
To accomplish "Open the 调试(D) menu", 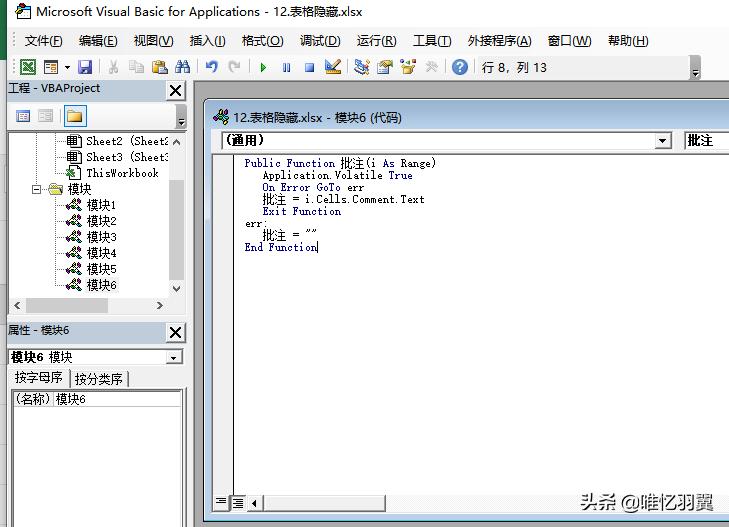I will pyautogui.click(x=320, y=41).
